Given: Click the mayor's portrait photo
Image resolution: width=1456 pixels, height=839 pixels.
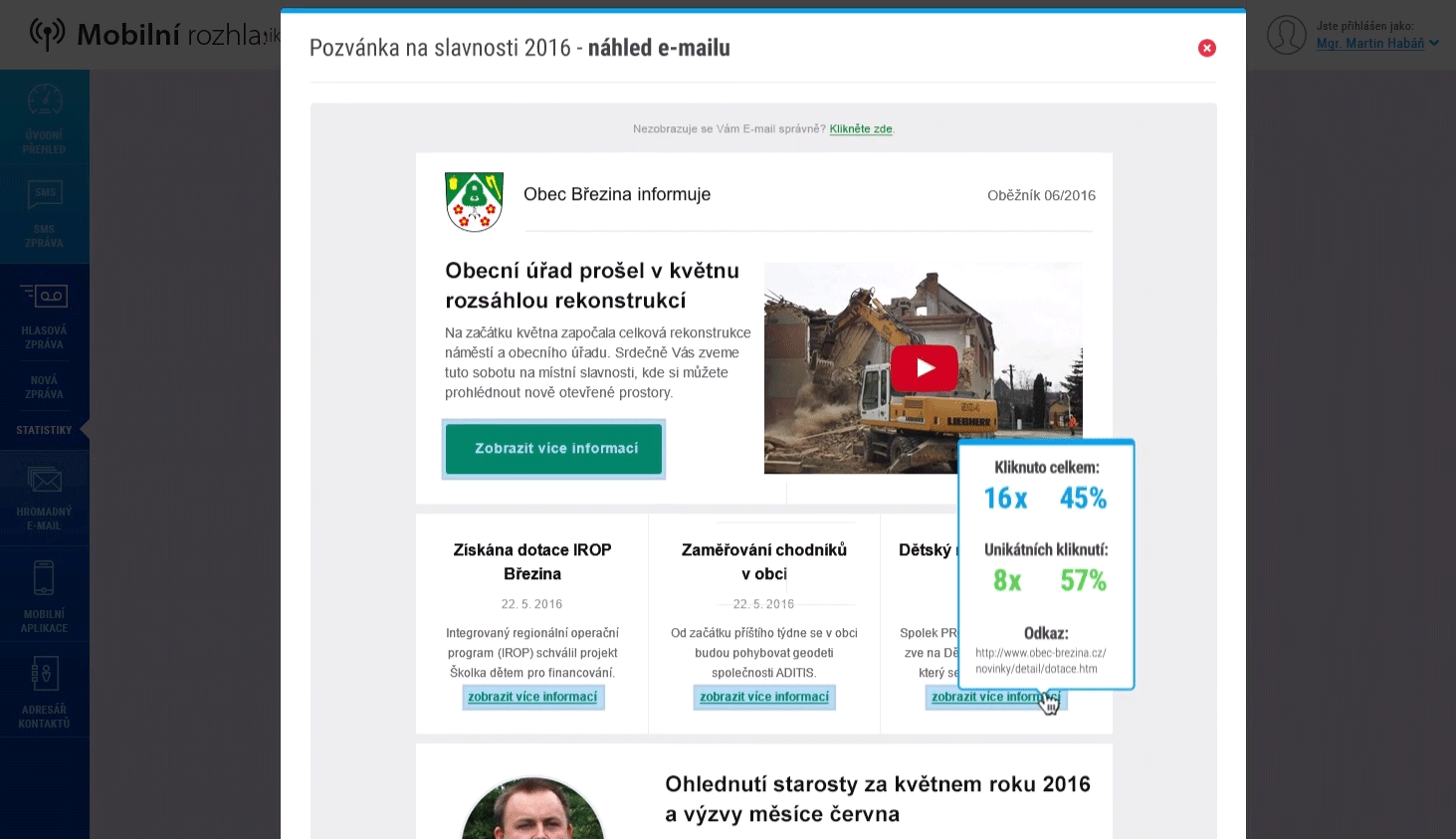Looking at the screenshot, I should (x=532, y=808).
